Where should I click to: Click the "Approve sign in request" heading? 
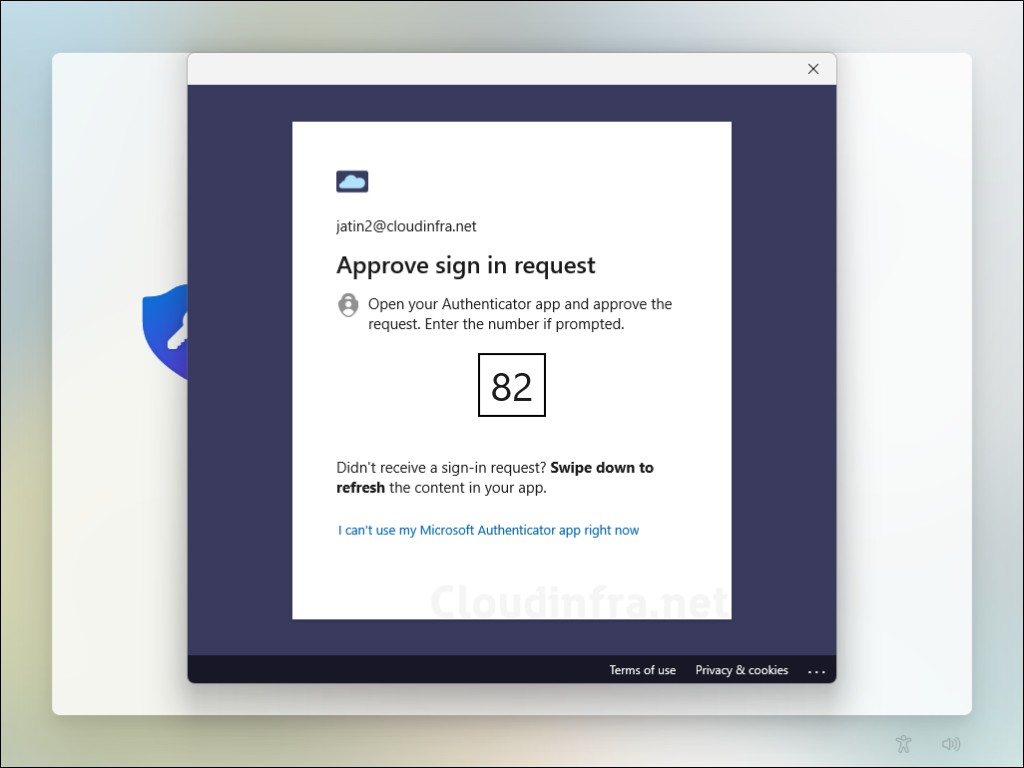coord(465,265)
